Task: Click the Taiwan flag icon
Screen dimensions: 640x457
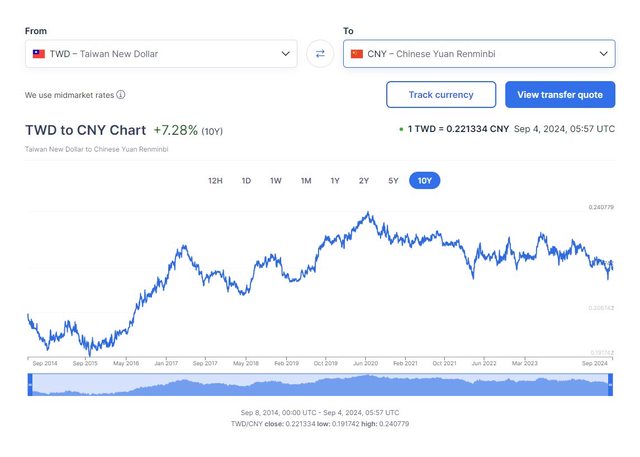Action: [x=39, y=54]
